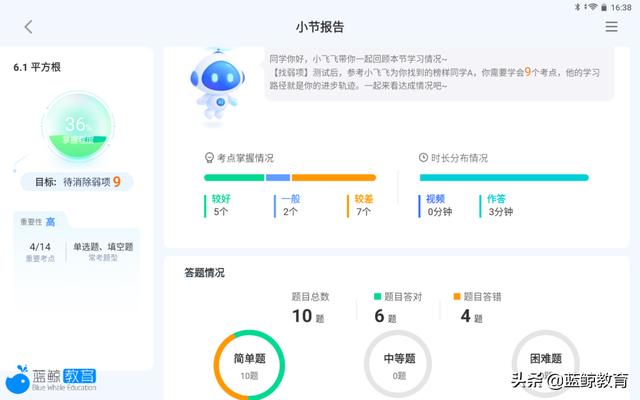Click the 目标: 待消除弱项 9 pill
This screenshot has height=400, width=640.
click(77, 182)
